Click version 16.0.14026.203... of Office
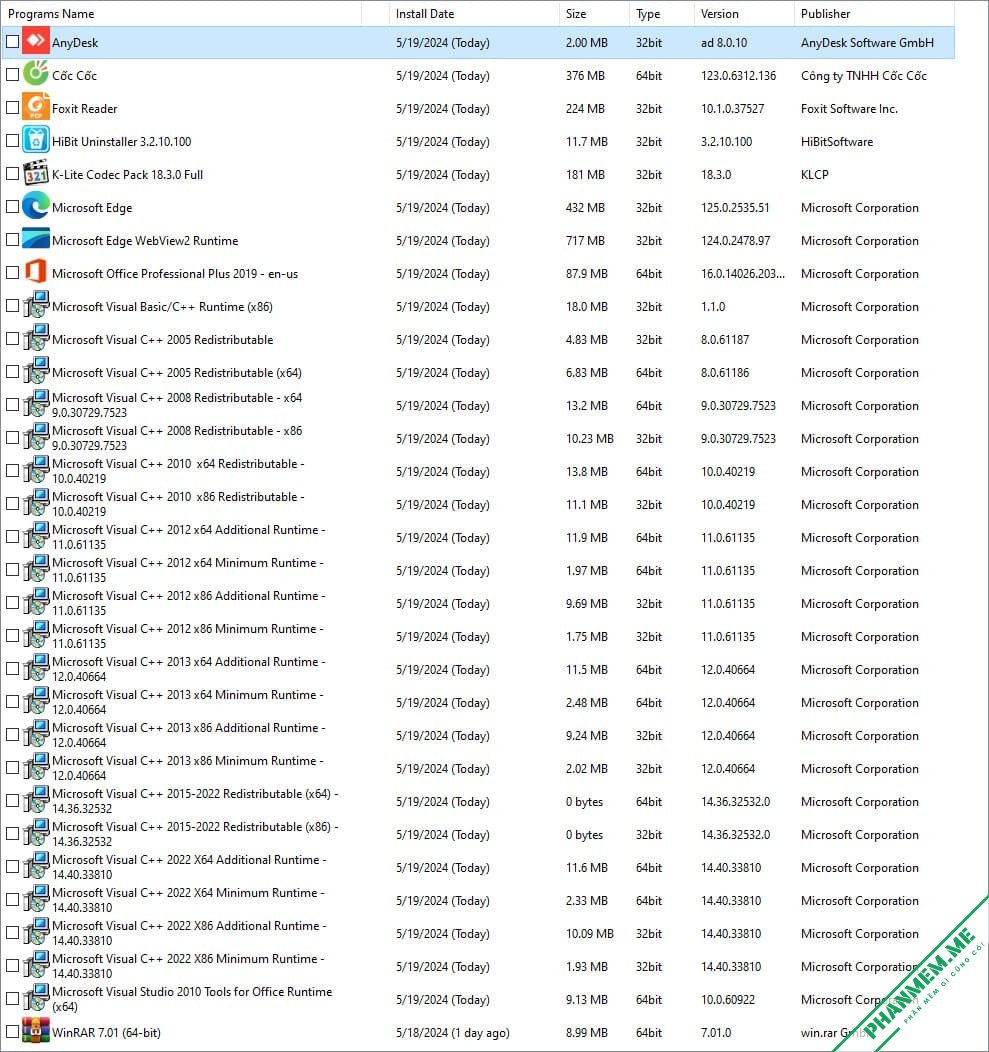 click(742, 273)
